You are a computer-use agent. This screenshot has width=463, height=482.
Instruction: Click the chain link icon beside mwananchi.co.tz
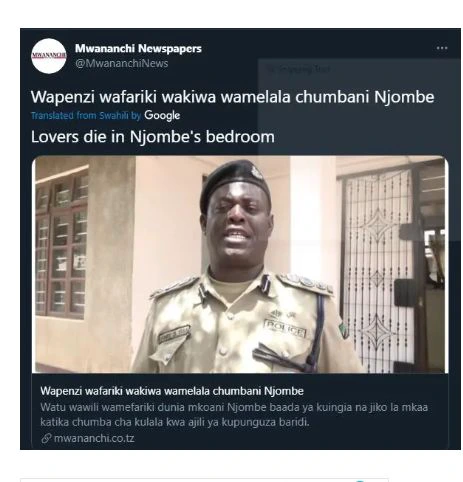[x=46, y=438]
